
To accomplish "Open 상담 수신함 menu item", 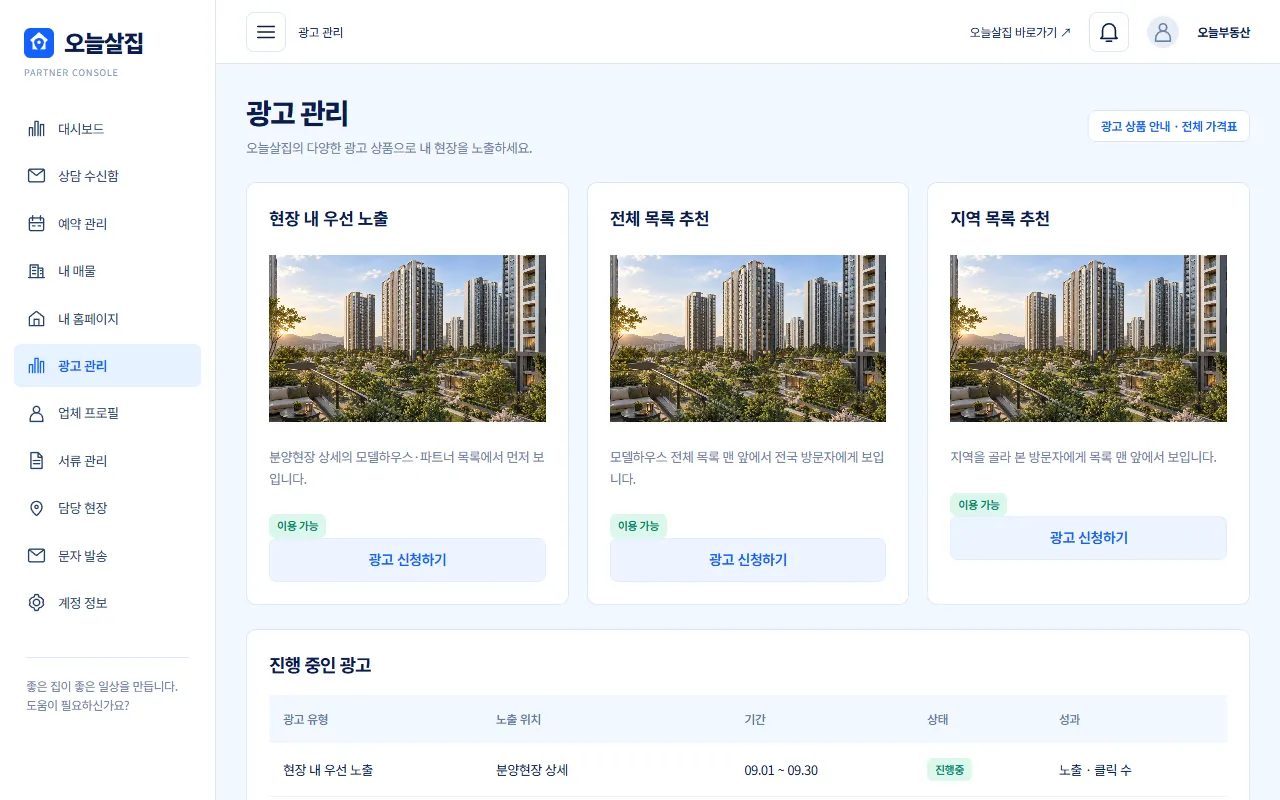I will (107, 176).
